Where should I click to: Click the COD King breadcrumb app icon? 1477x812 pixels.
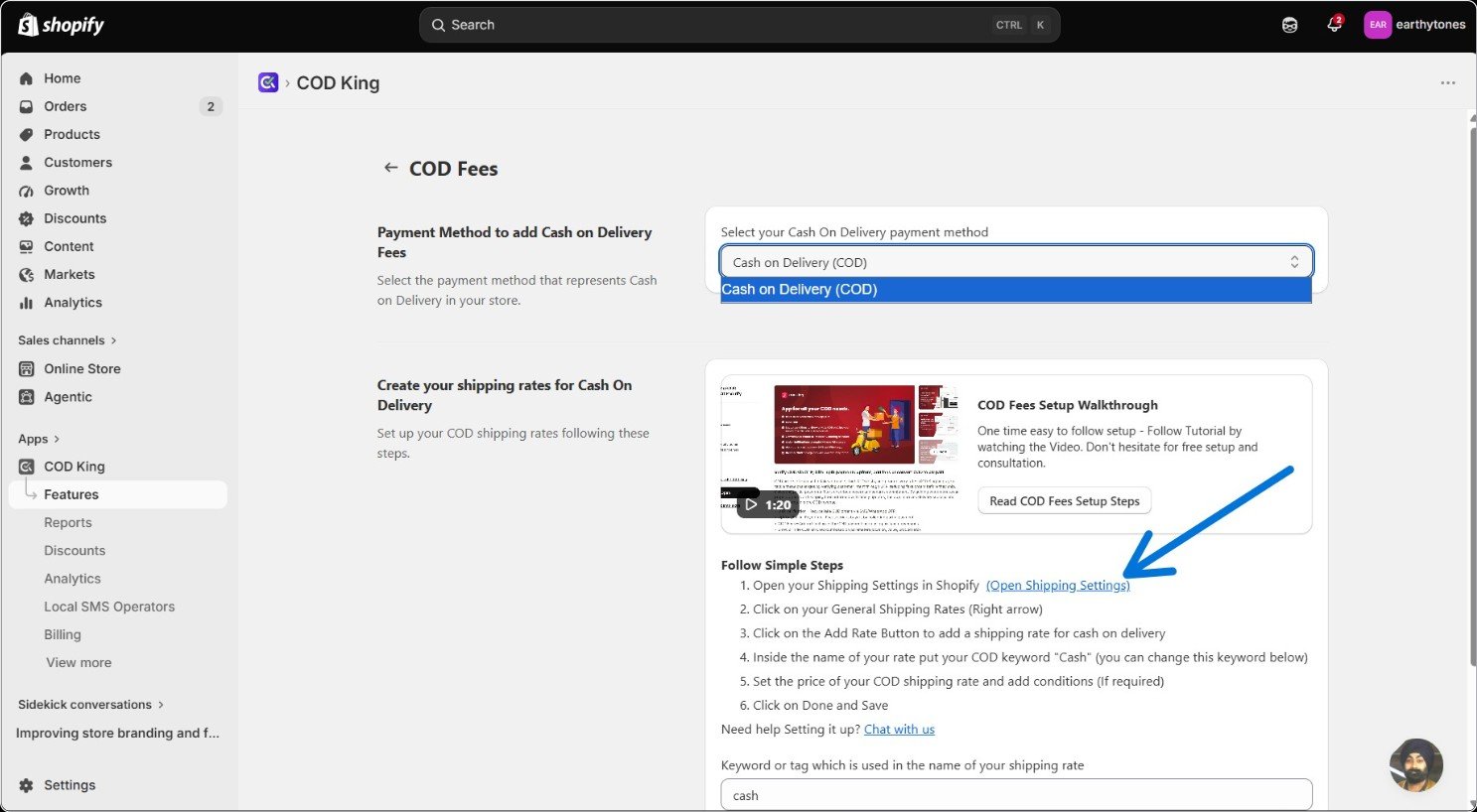268,82
